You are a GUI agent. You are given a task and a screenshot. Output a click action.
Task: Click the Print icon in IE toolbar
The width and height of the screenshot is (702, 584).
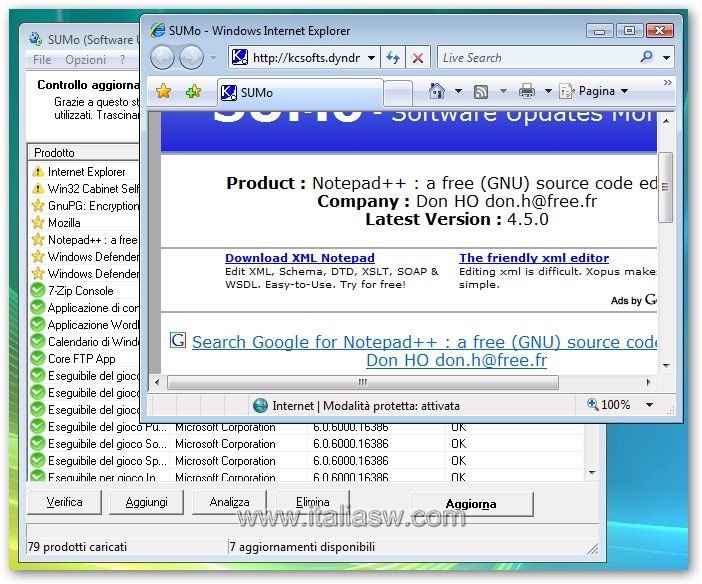pos(526,91)
